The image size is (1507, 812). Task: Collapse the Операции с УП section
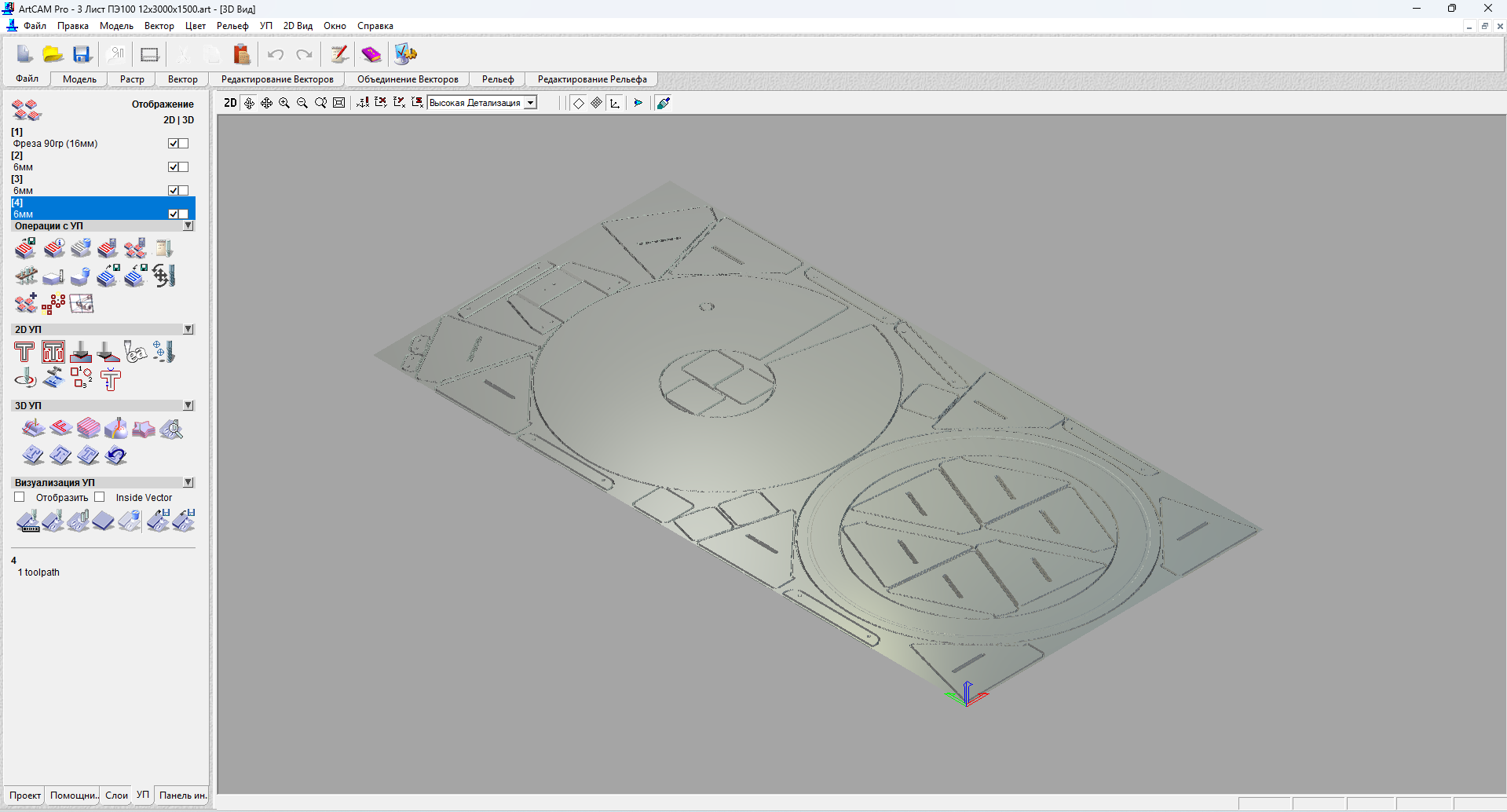188,226
